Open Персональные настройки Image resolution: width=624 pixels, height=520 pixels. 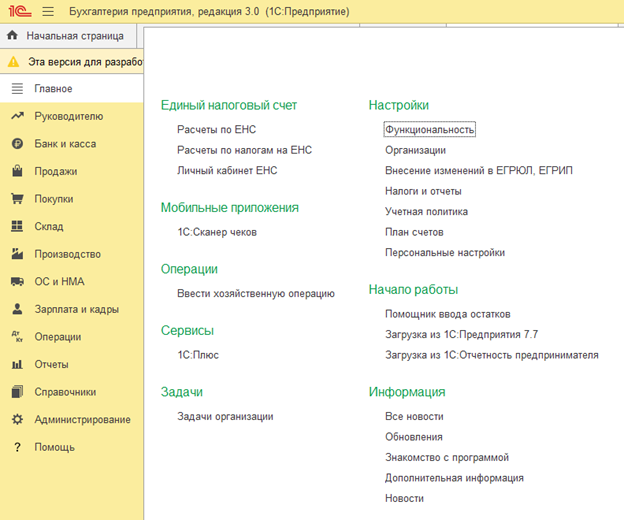445,252
